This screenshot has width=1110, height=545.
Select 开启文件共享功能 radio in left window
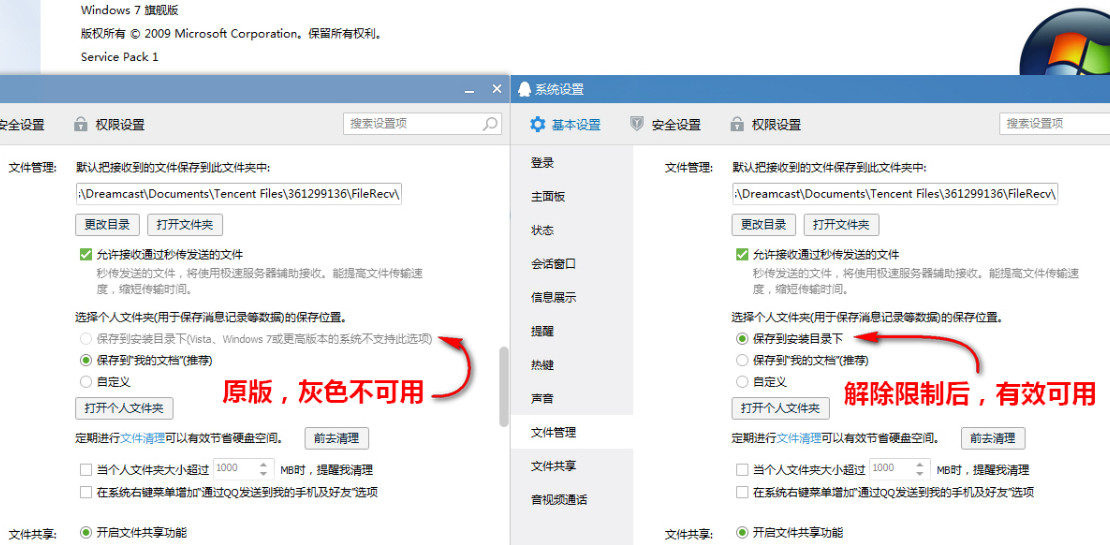[86, 532]
